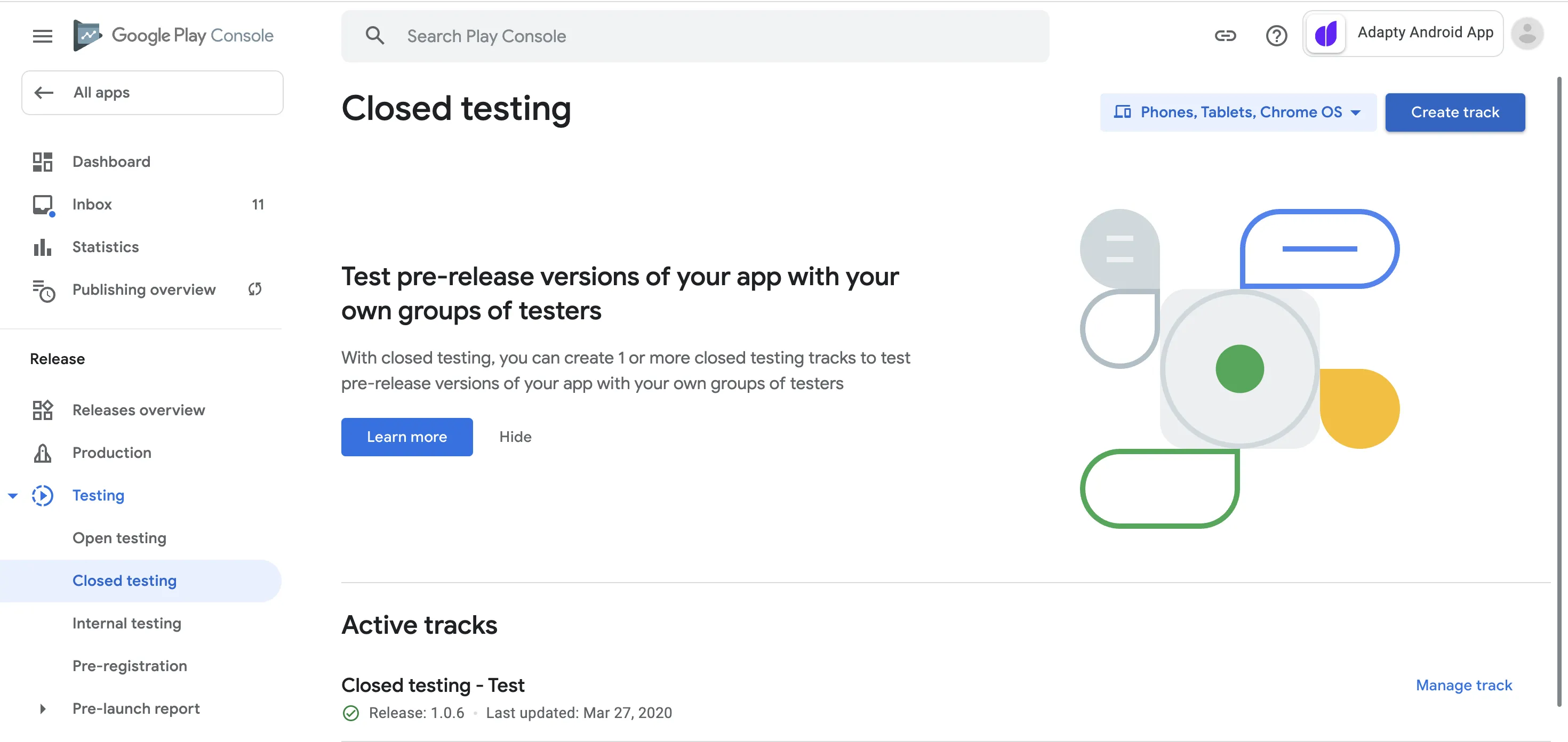The height and width of the screenshot is (742, 1568).
Task: Open Manage track link
Action: pos(1463,685)
